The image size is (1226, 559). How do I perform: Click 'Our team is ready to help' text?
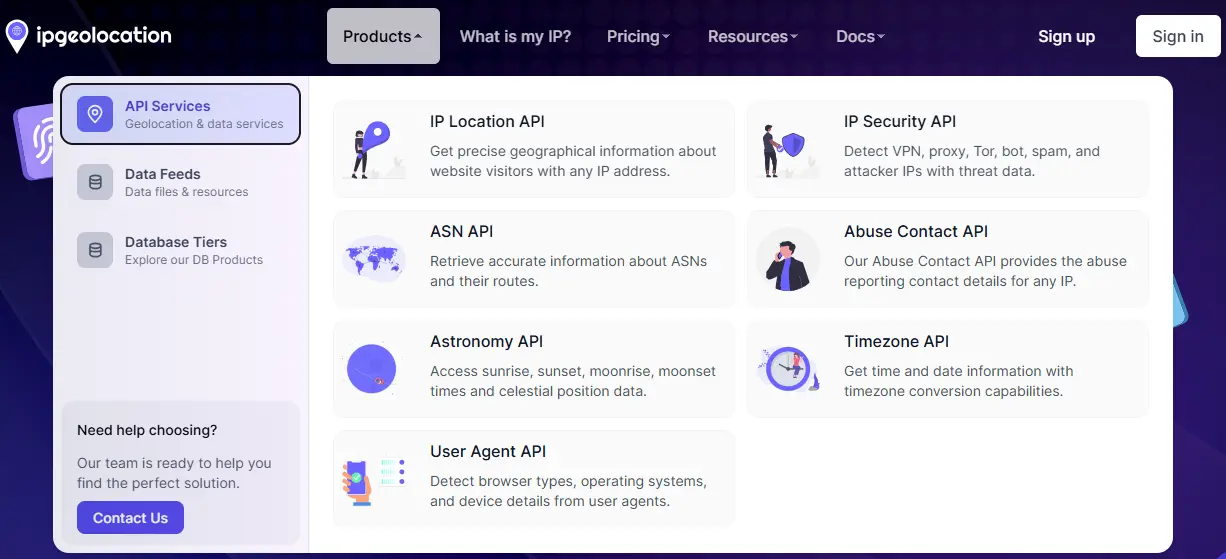(x=174, y=473)
